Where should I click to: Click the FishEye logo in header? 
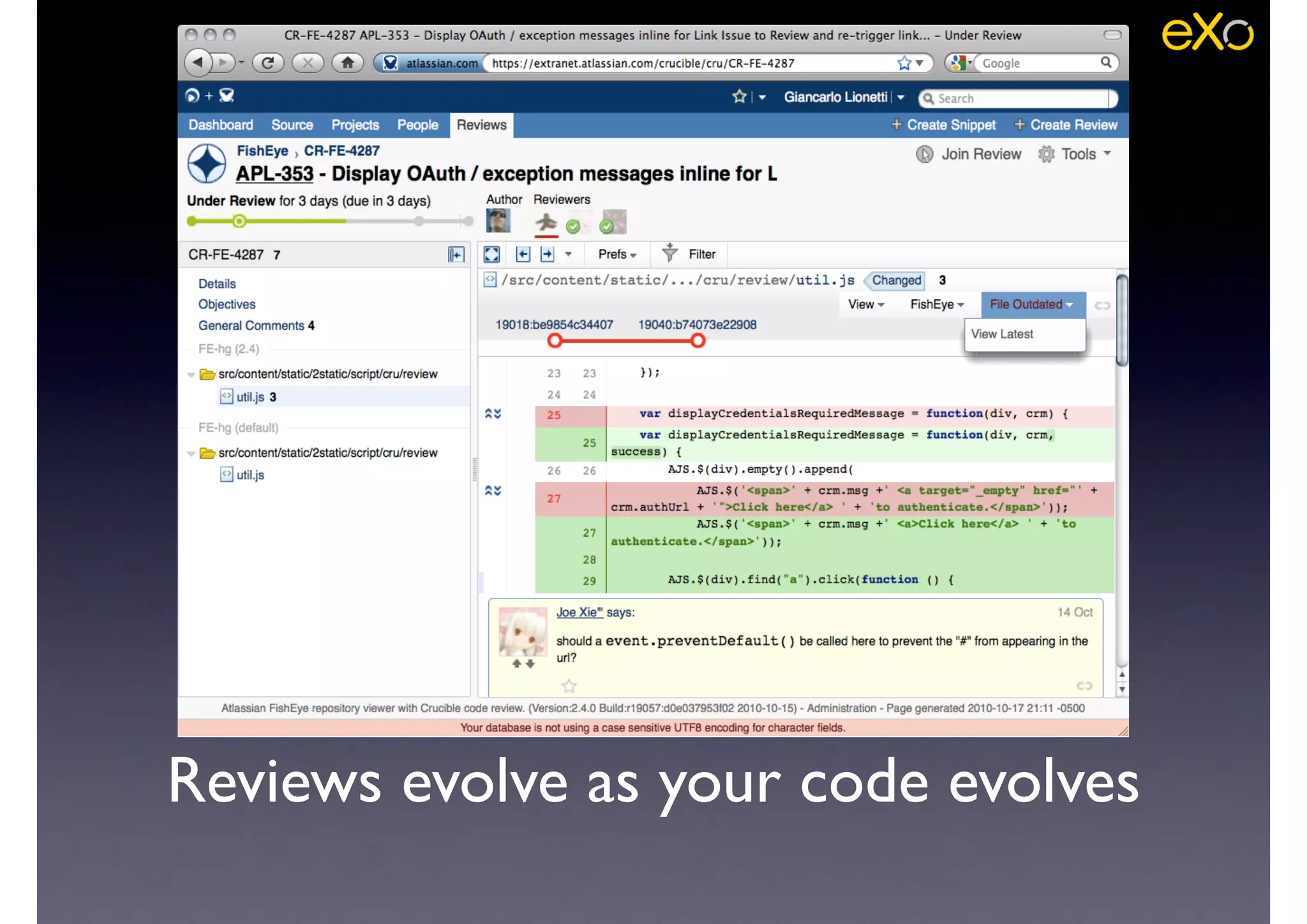click(192, 96)
